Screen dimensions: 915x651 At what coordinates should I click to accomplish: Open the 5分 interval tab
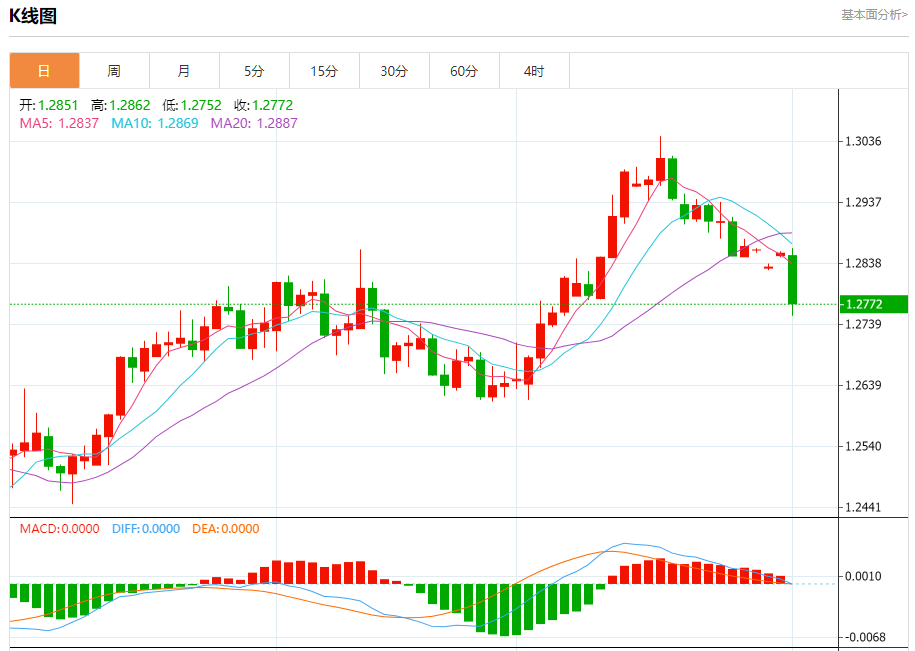pyautogui.click(x=254, y=71)
